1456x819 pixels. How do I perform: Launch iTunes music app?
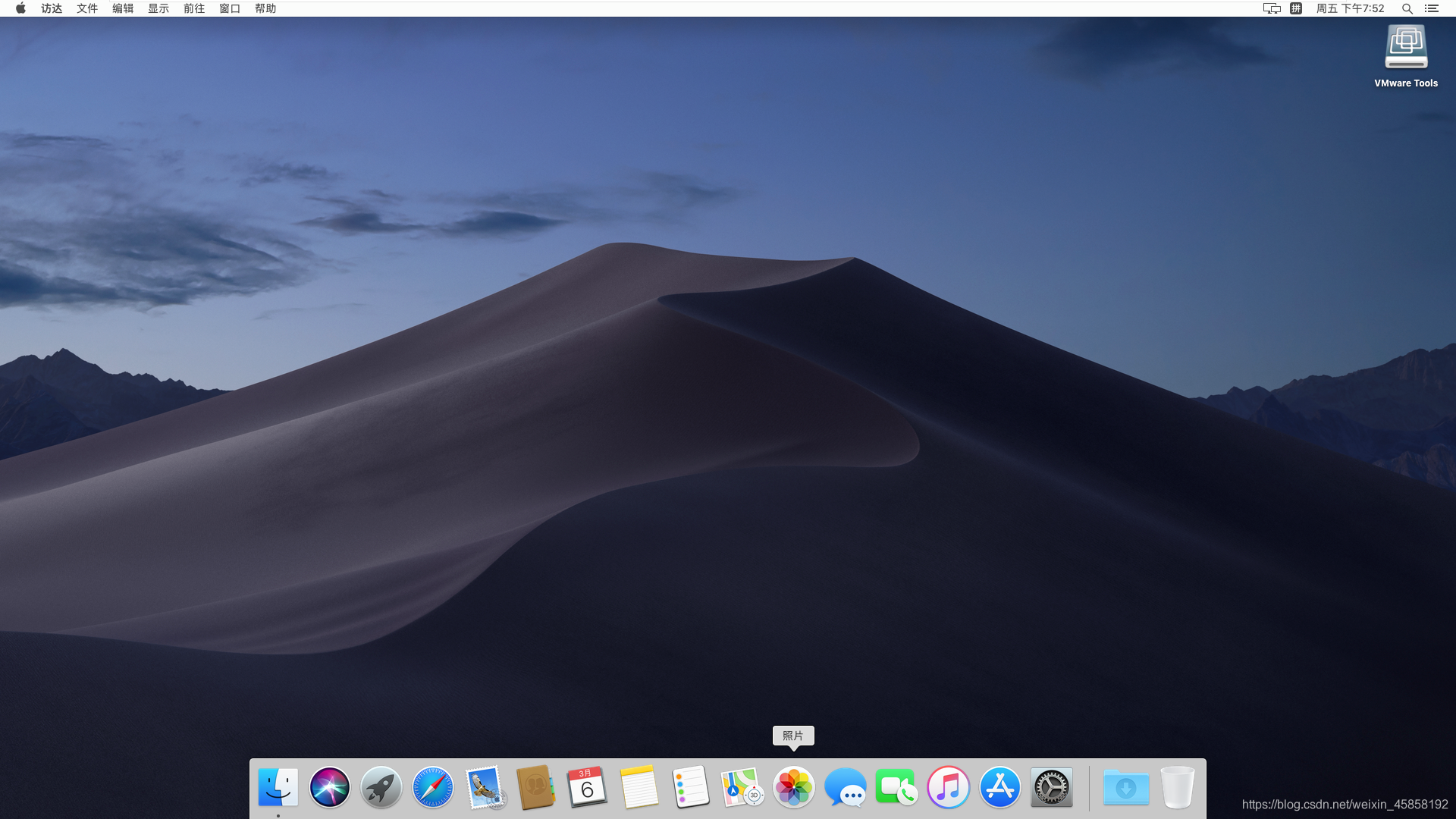click(948, 787)
